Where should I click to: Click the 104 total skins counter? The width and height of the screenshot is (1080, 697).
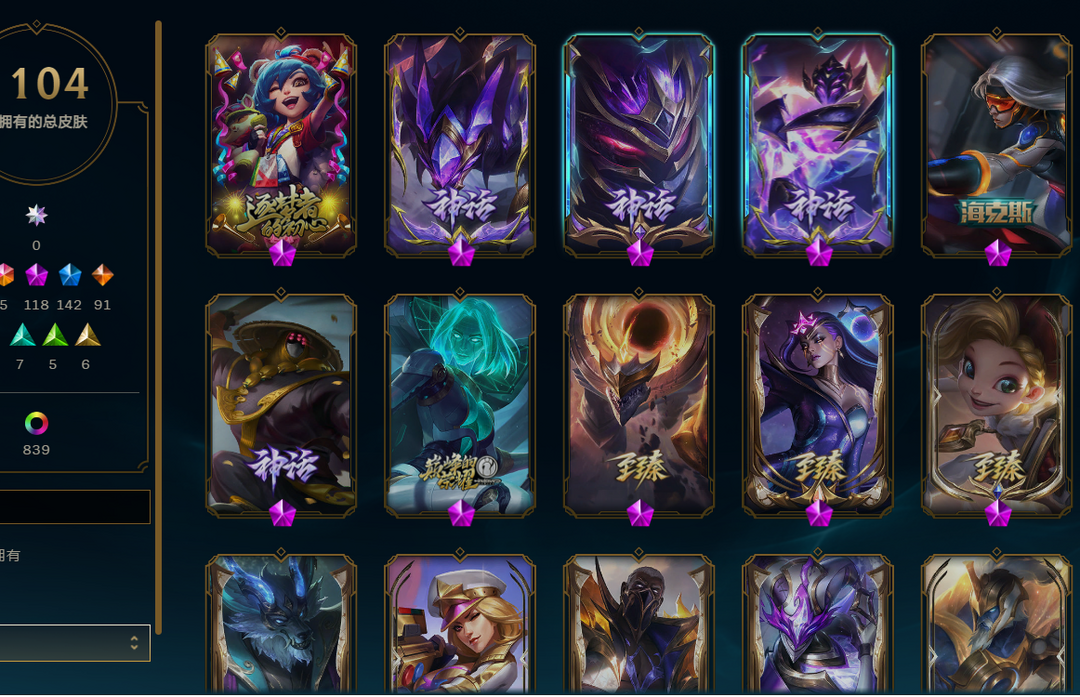point(50,83)
